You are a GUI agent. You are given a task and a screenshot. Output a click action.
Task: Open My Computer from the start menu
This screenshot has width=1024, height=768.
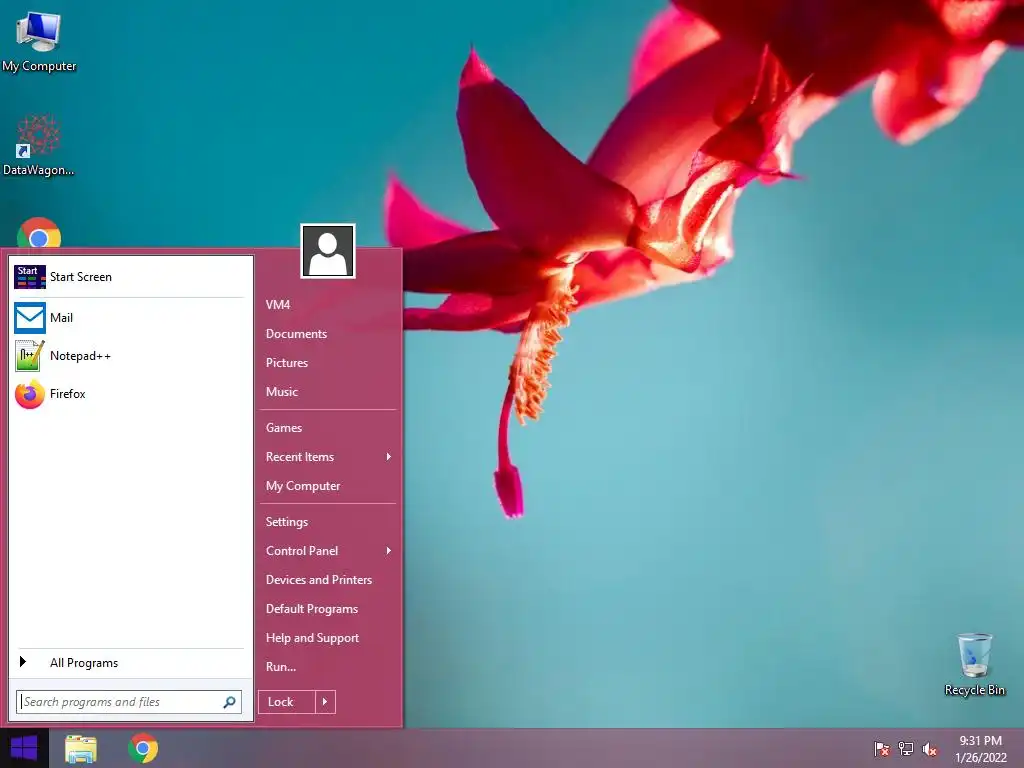click(303, 486)
